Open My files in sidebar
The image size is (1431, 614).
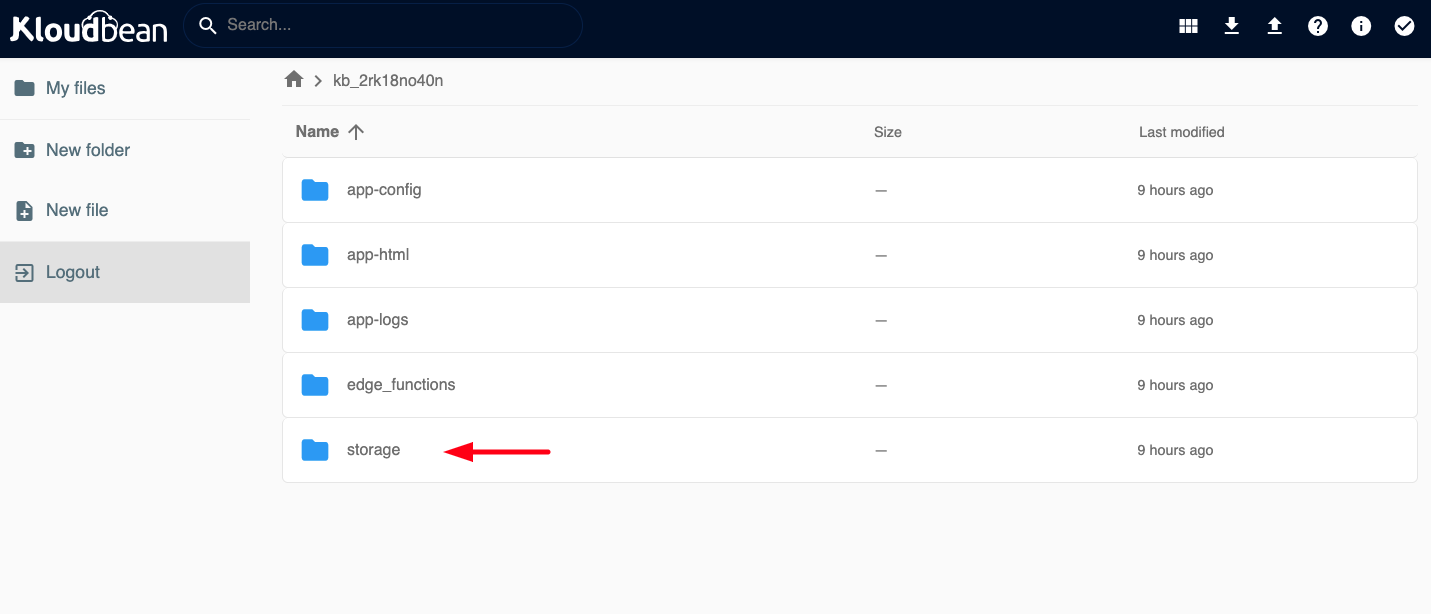coord(75,88)
